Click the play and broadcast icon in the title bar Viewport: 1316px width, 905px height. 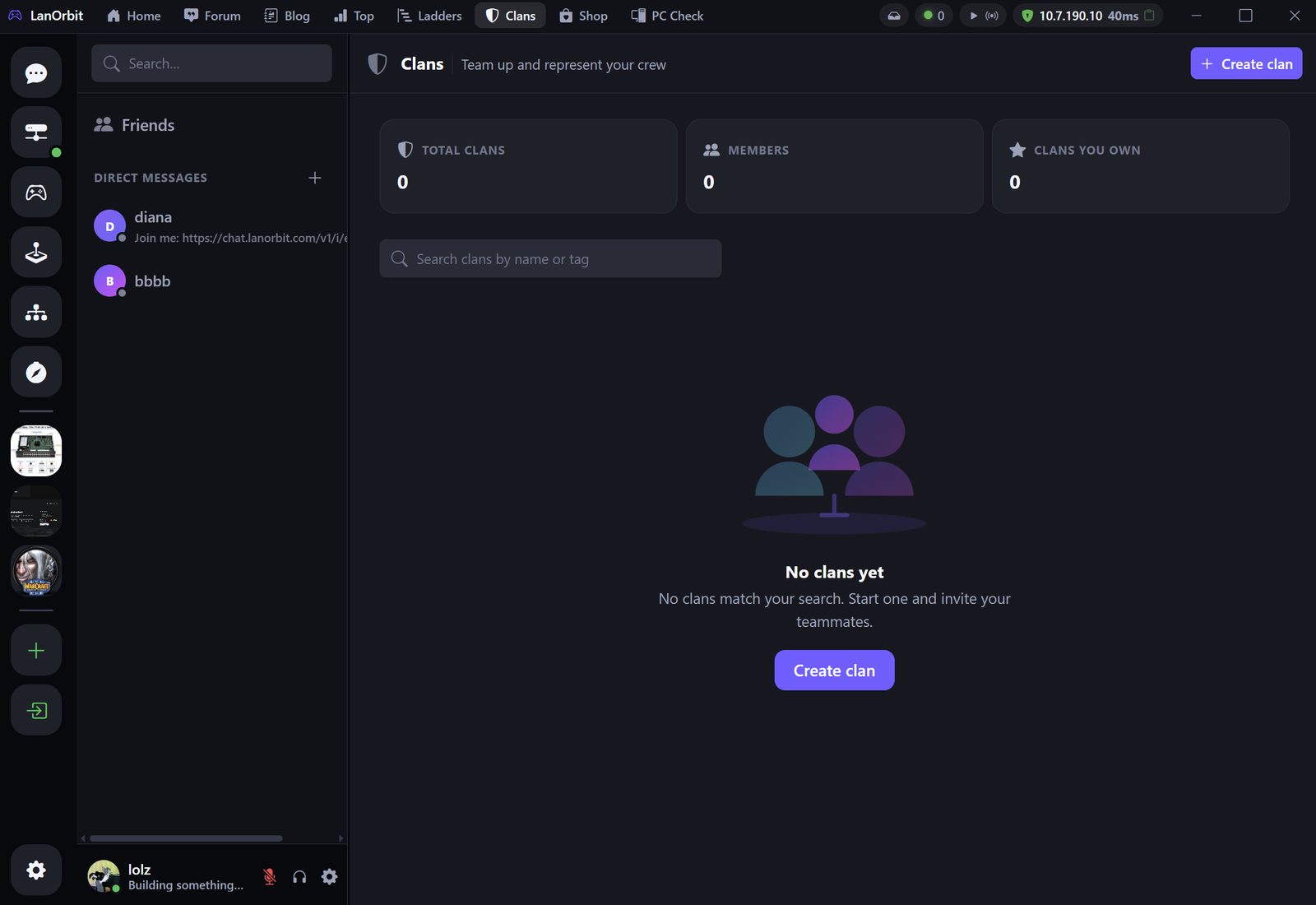983,16
